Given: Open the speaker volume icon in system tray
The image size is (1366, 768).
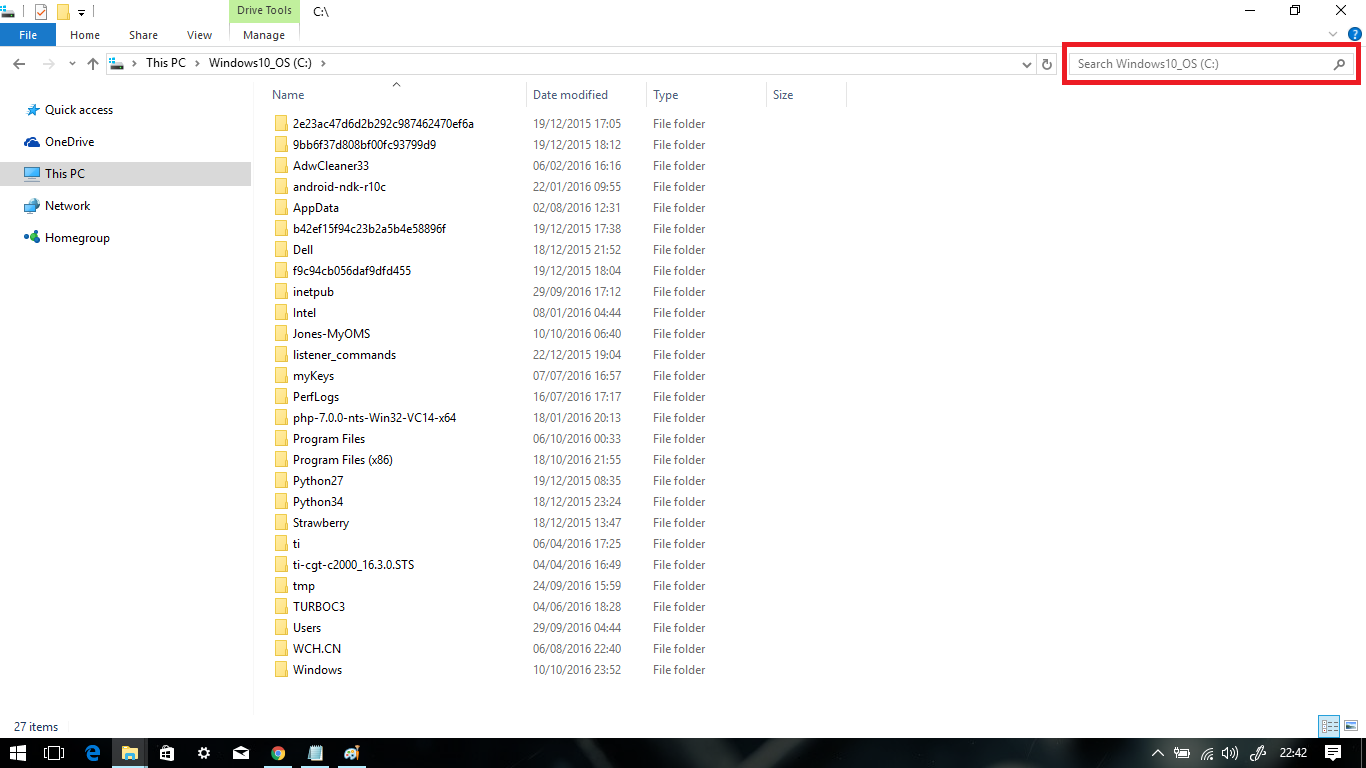Looking at the screenshot, I should coord(1228,753).
